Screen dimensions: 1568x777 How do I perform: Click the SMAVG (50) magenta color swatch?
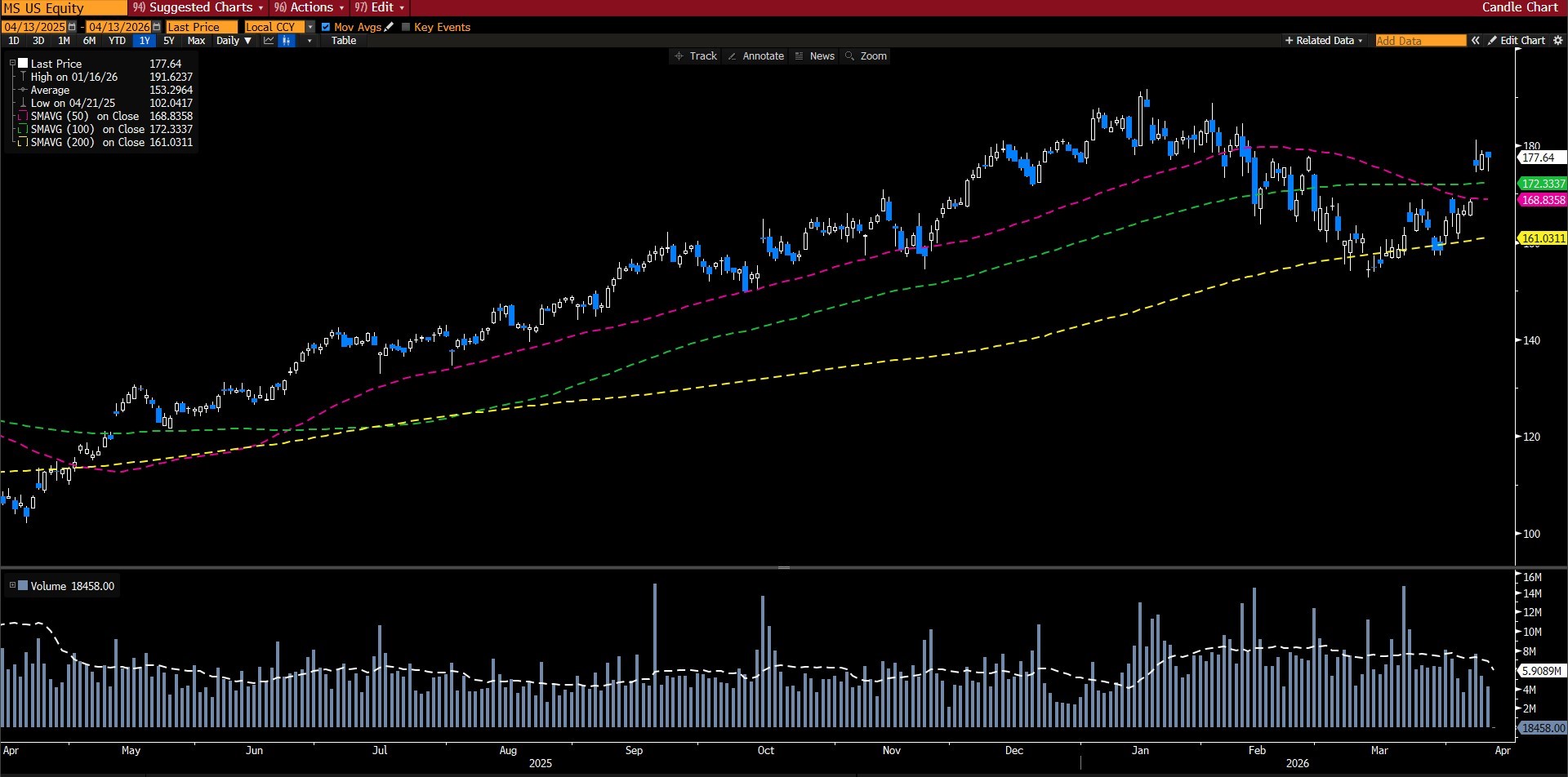pyautogui.click(x=23, y=117)
